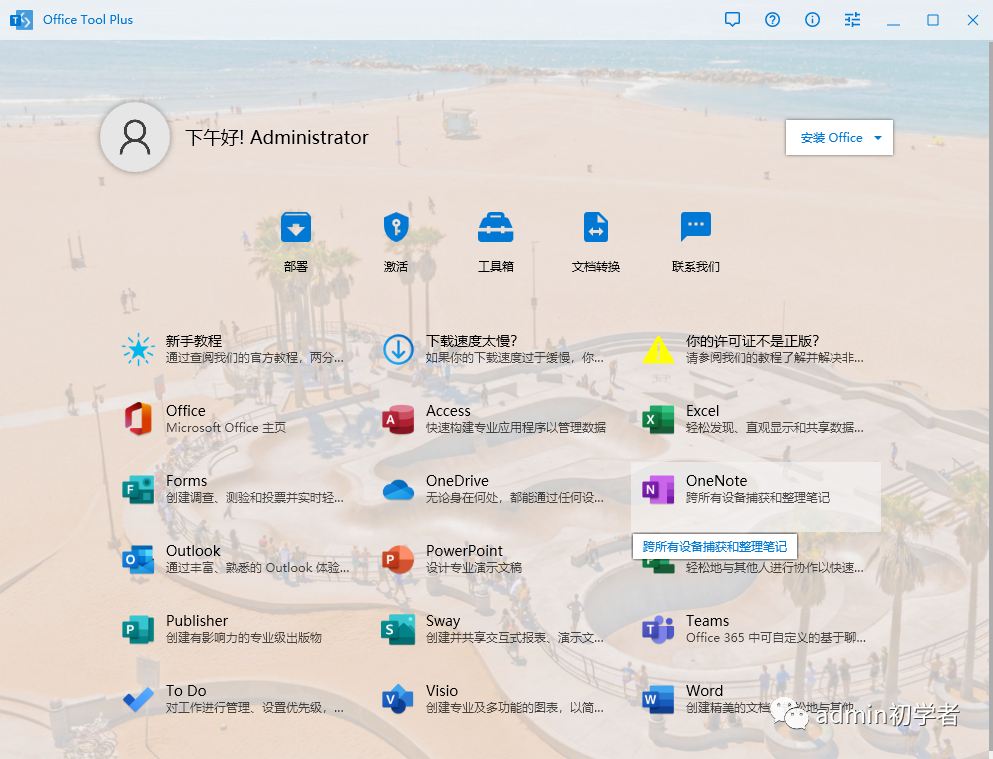The width and height of the screenshot is (993, 759).
Task: Click the OneDrive title text
Action: coord(457,480)
